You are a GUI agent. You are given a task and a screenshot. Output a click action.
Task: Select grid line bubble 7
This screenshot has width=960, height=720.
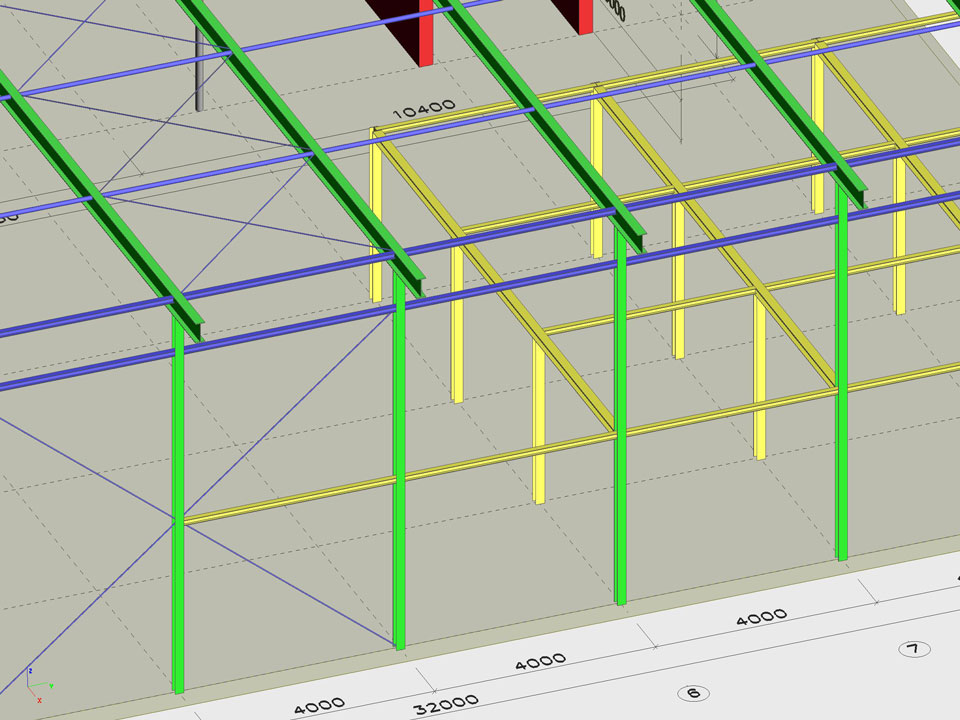(912, 649)
